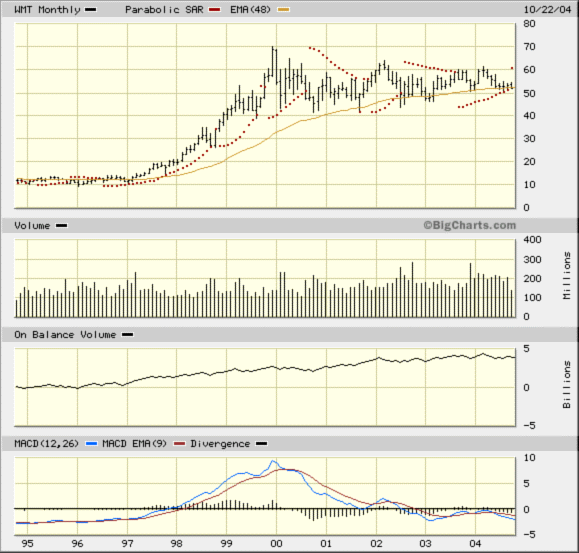Image resolution: width=579 pixels, height=553 pixels.
Task: Click the 30 price axis label
Action: 529,139
